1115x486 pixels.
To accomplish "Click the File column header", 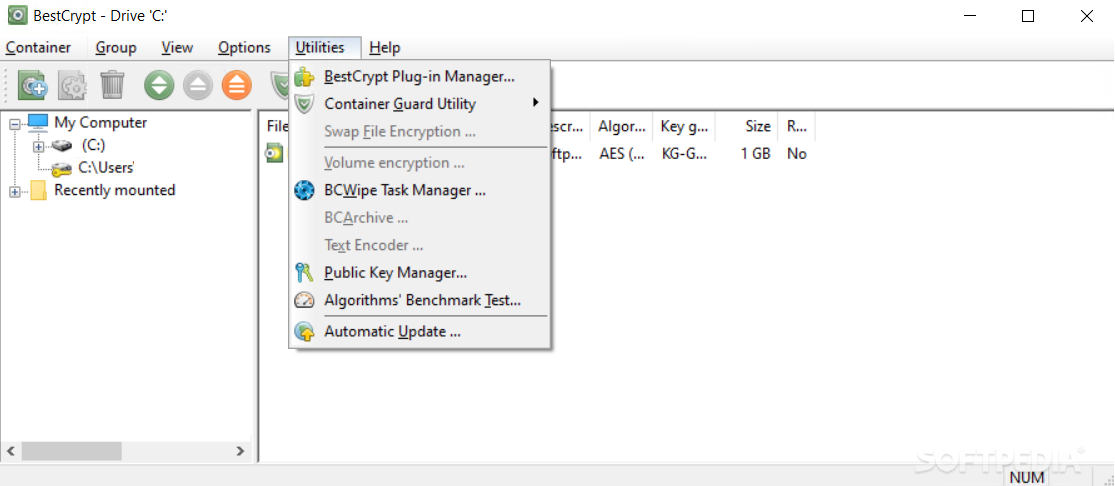I will 276,127.
